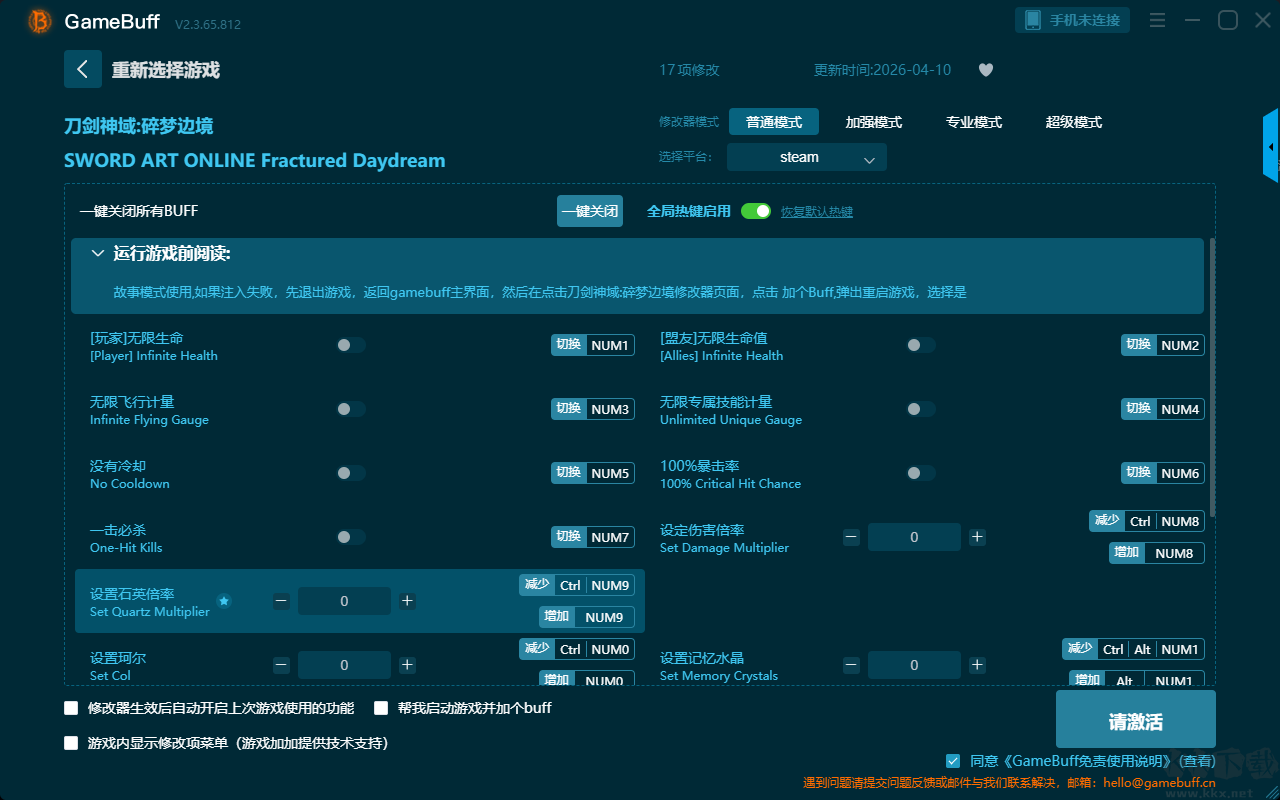Increase the Set Col value

tap(407, 665)
